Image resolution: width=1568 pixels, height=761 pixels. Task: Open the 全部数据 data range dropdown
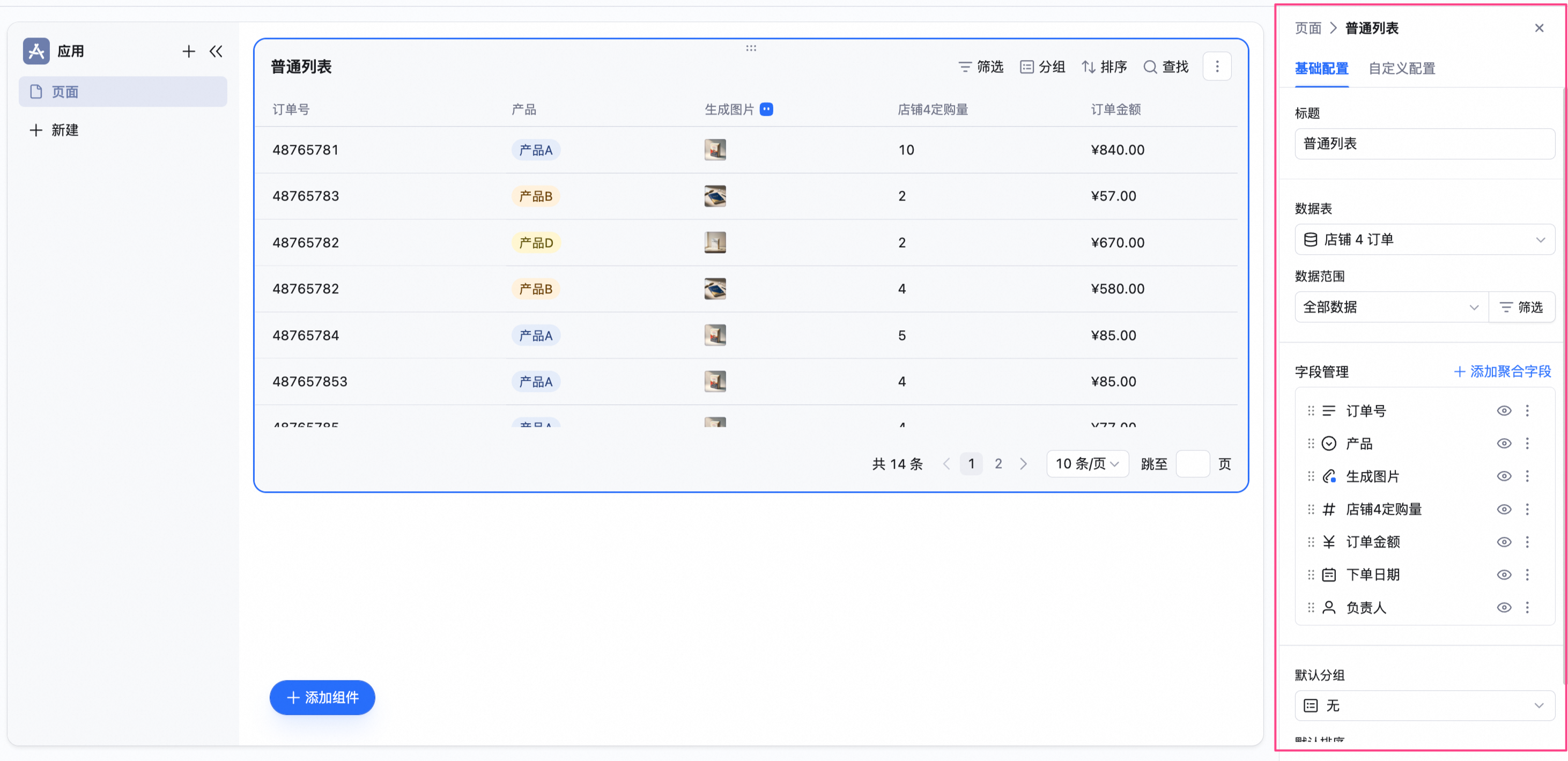1392,307
